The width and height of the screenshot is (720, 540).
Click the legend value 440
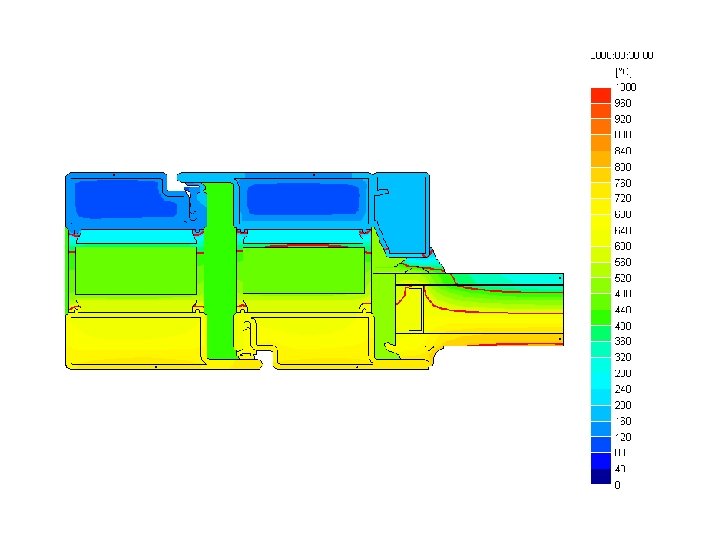[623, 310]
